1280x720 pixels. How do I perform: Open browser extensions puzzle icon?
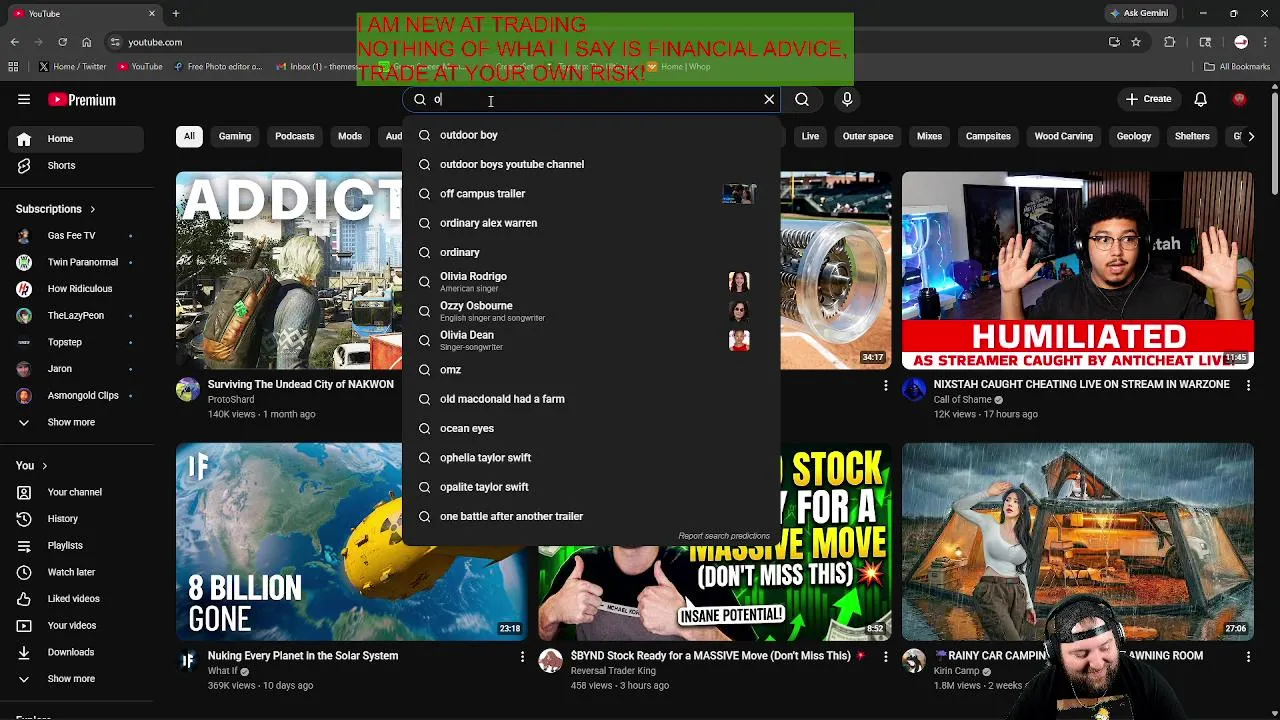point(1170,42)
